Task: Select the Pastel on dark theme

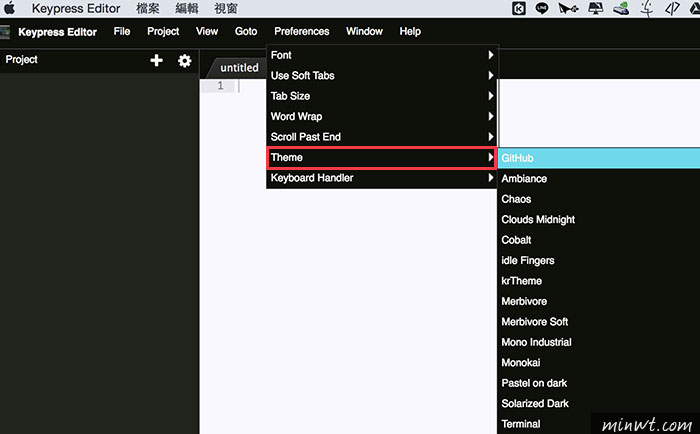Action: coord(599,383)
